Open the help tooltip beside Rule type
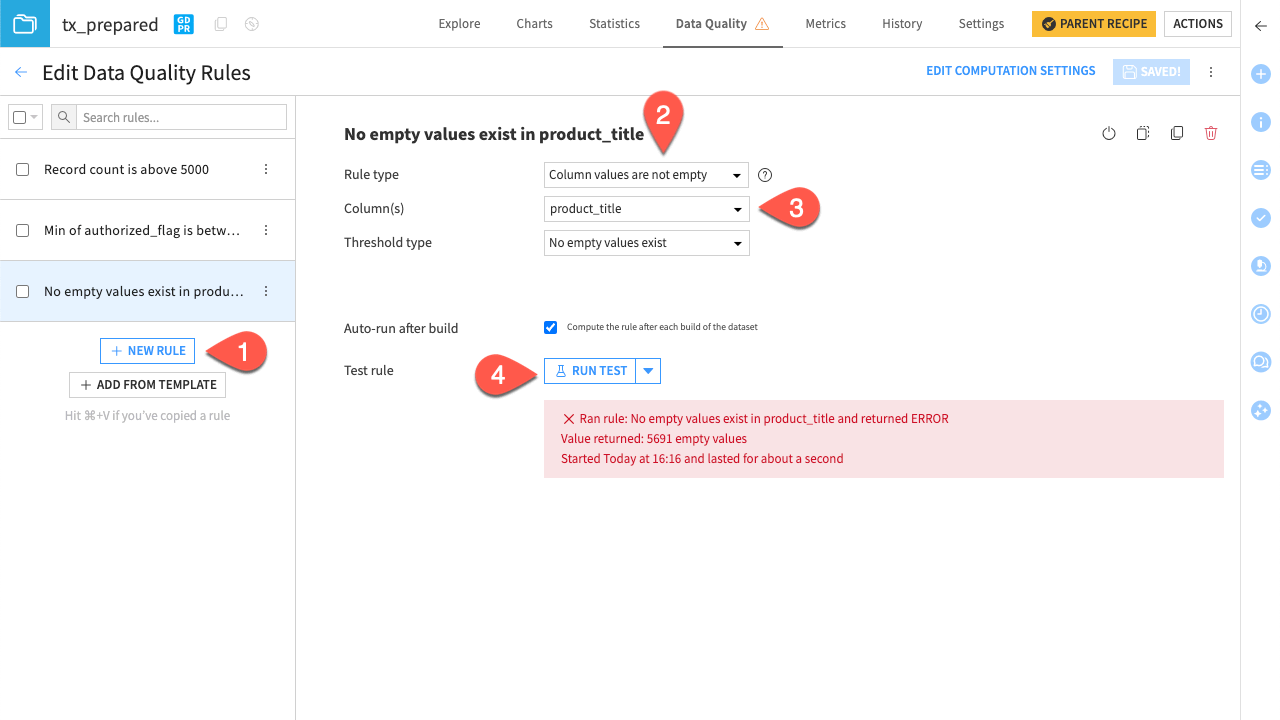Viewport: 1280px width, 720px height. (765, 175)
